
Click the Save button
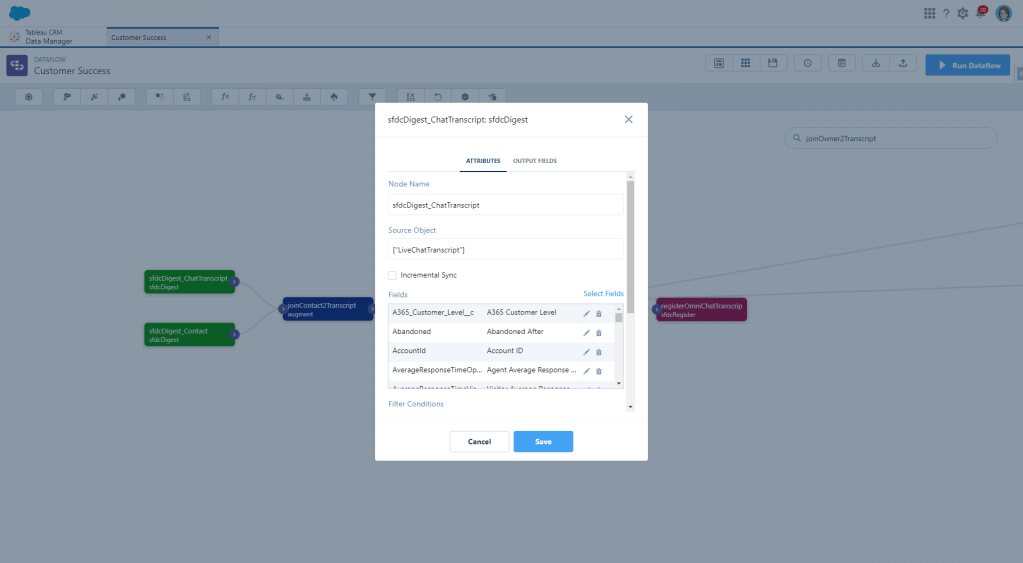[543, 441]
